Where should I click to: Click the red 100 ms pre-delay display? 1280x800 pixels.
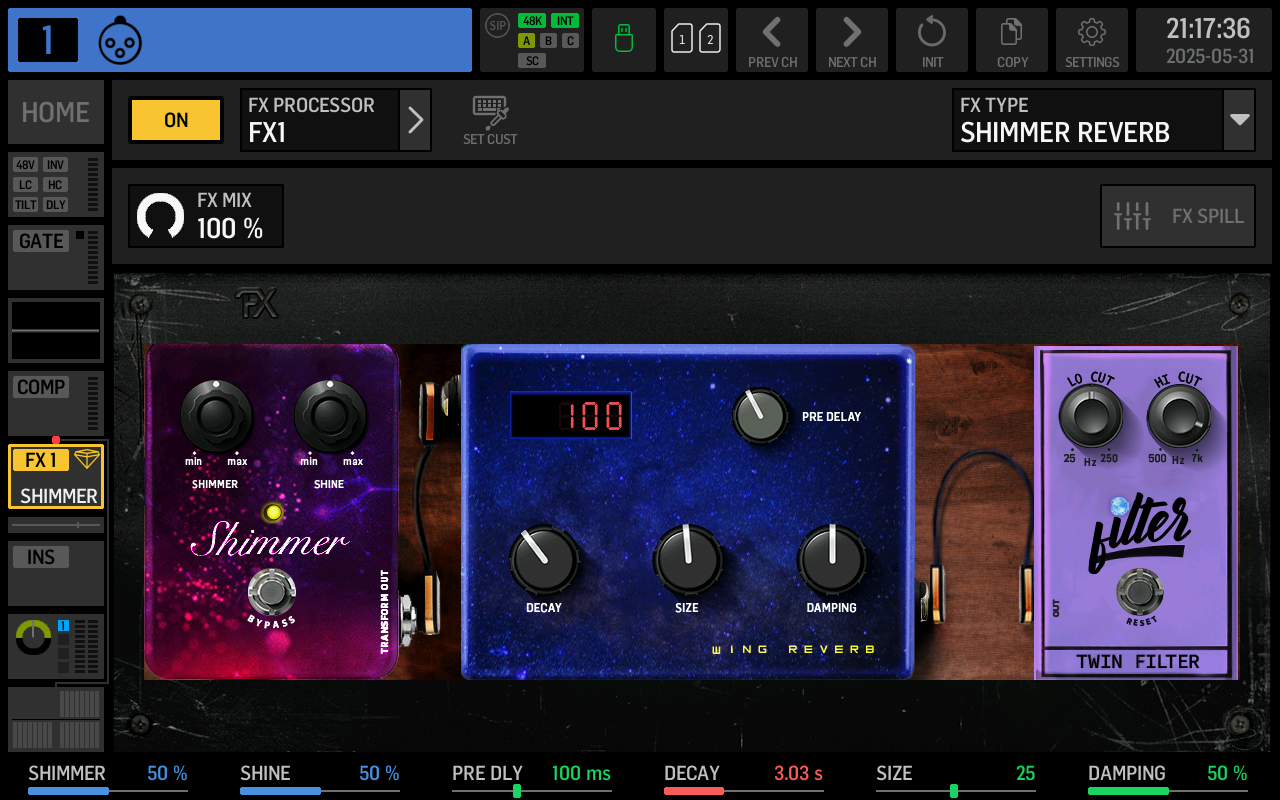(x=570, y=414)
